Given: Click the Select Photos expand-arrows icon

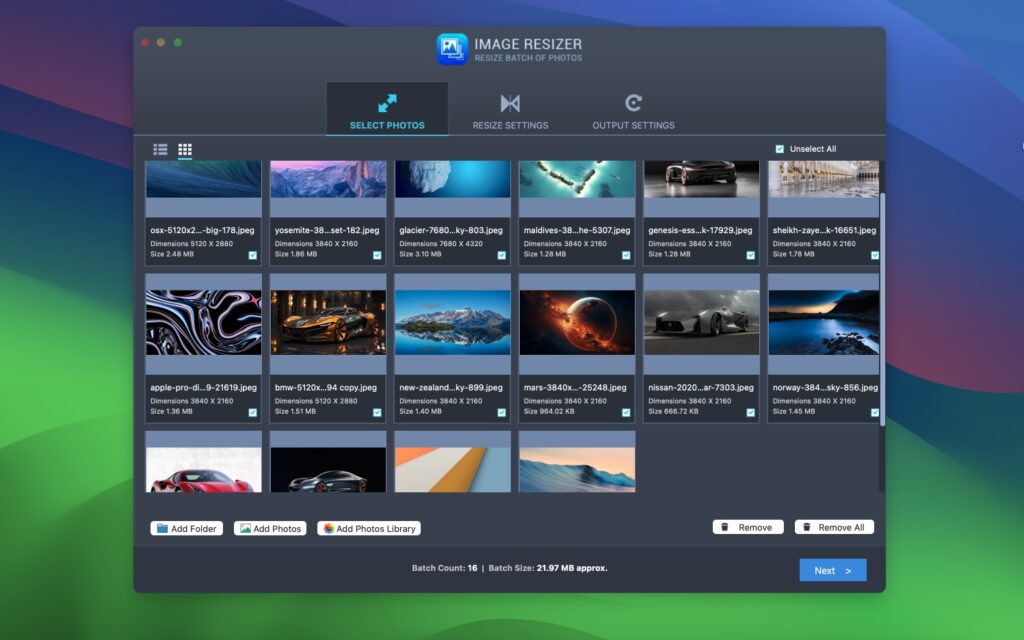Looking at the screenshot, I should [x=386, y=101].
